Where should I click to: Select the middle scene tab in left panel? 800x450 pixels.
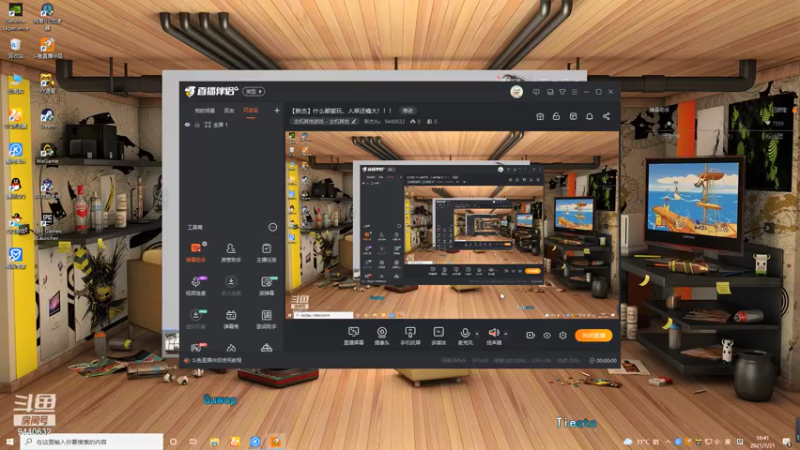(229, 110)
